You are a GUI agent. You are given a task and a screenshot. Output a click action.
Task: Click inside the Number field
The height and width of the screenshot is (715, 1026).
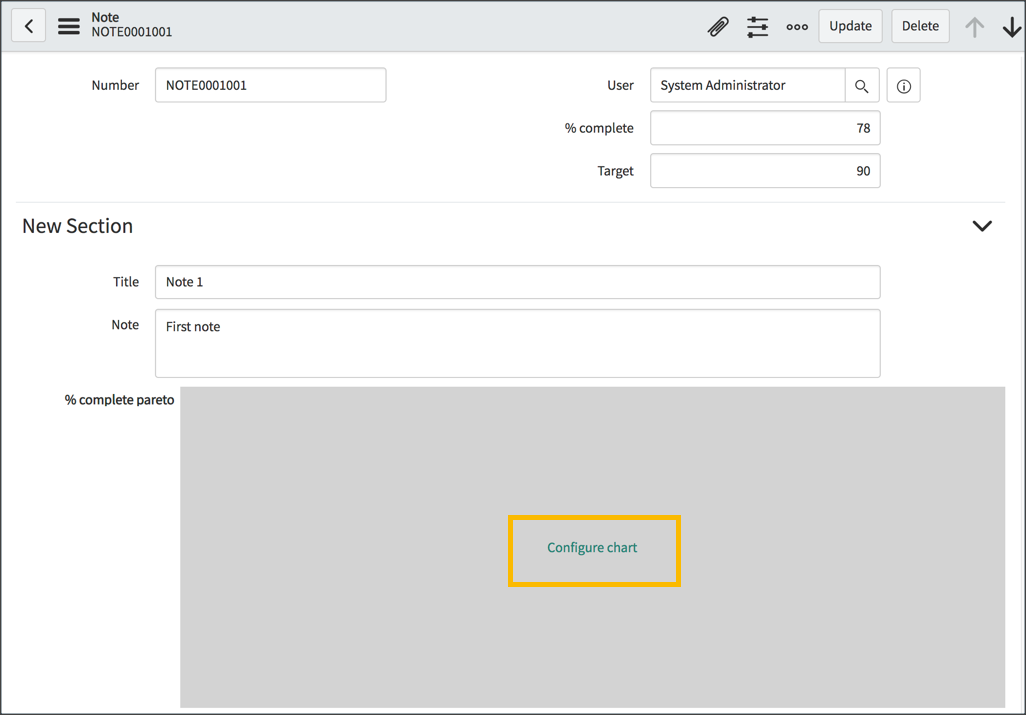[270, 85]
